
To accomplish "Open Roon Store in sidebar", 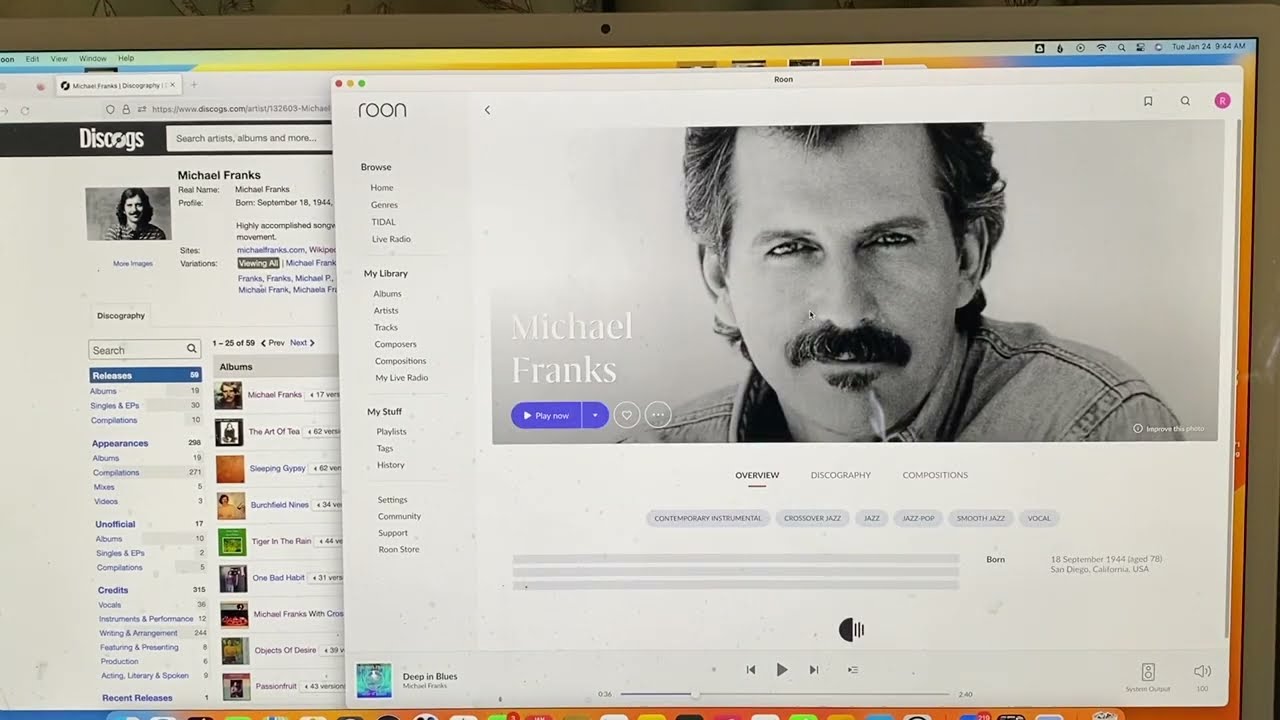I will pyautogui.click(x=399, y=549).
